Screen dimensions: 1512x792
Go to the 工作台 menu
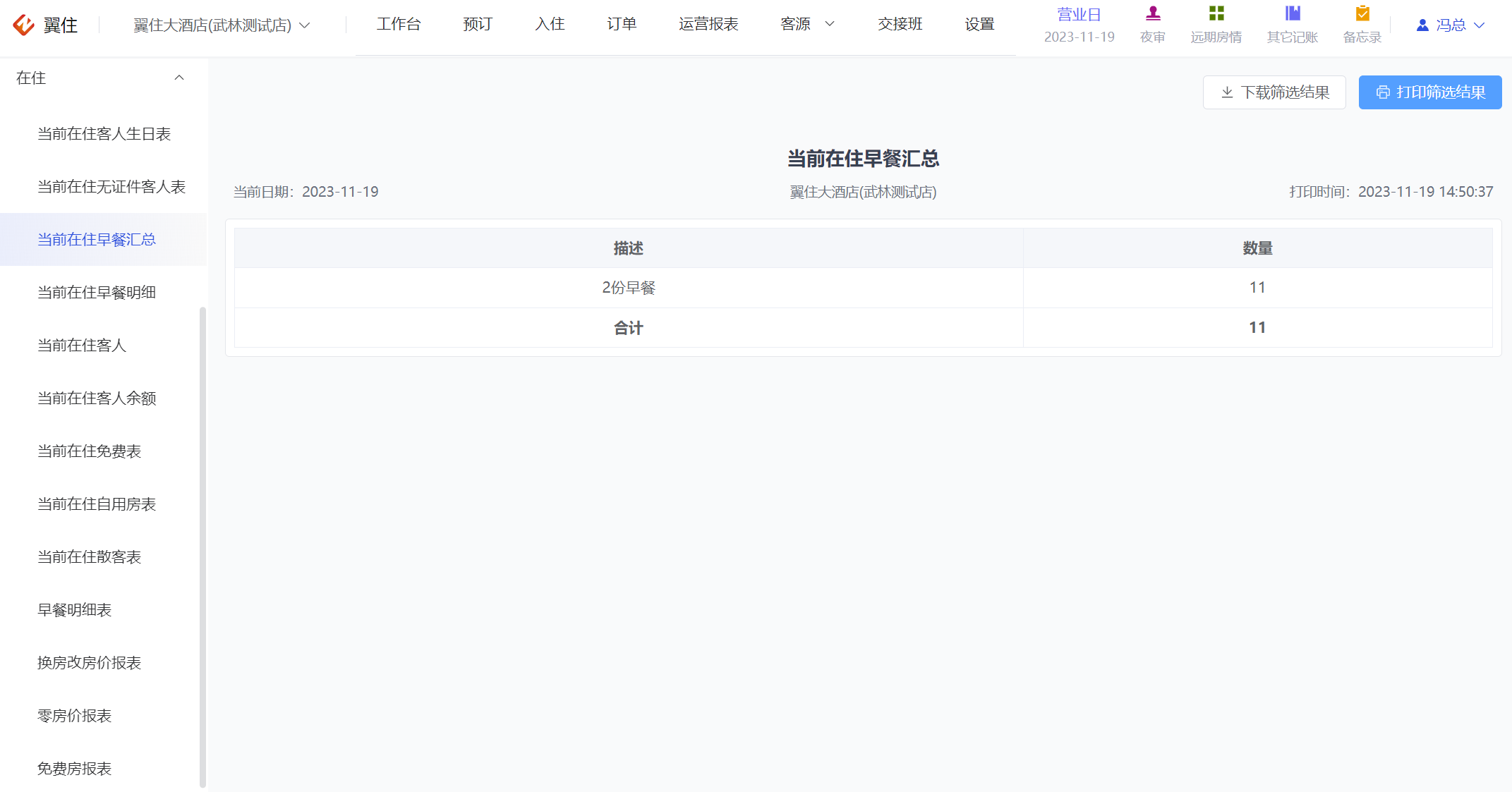399,24
